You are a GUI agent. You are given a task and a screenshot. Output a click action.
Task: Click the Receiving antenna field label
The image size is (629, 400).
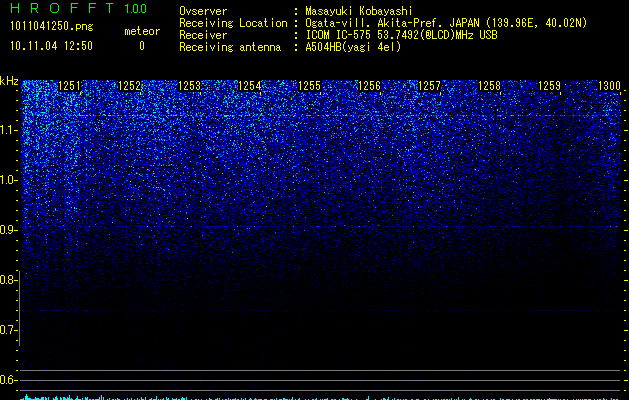click(230, 47)
